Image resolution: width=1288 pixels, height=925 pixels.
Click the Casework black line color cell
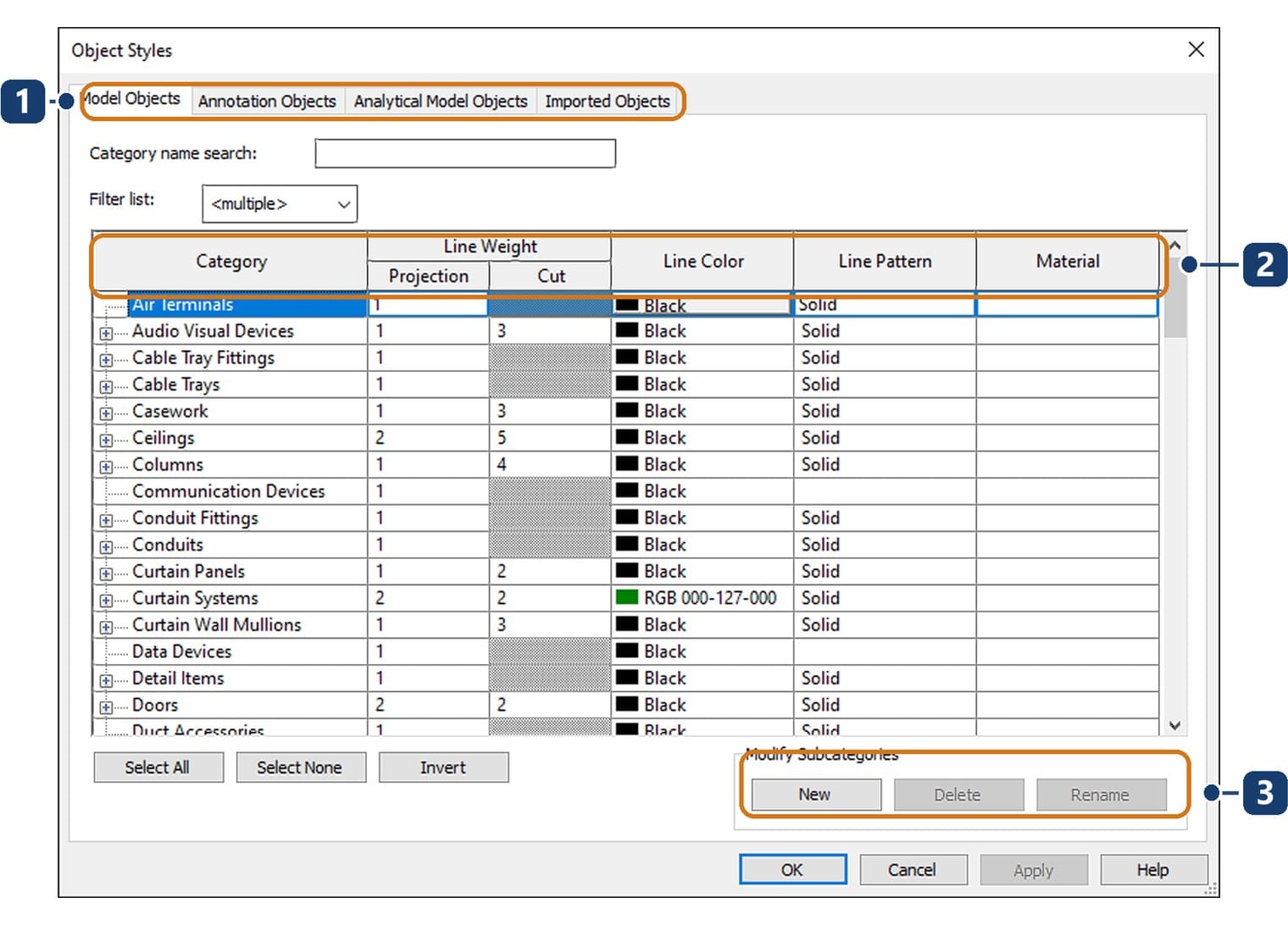702,411
